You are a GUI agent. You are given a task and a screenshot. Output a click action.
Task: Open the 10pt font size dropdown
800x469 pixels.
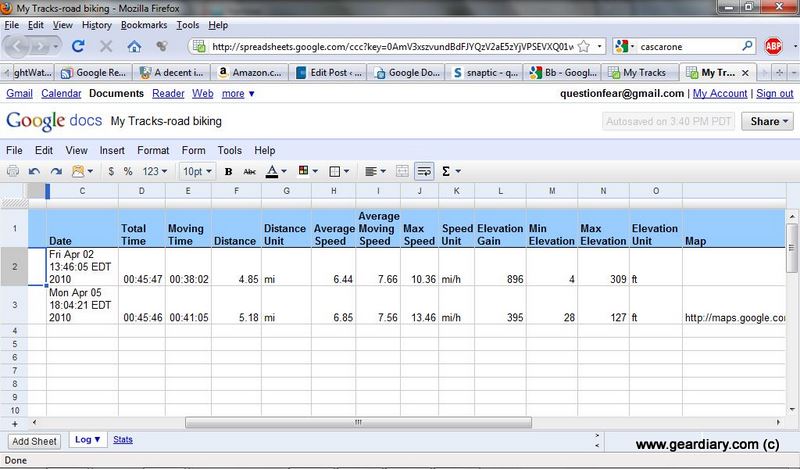tap(198, 171)
